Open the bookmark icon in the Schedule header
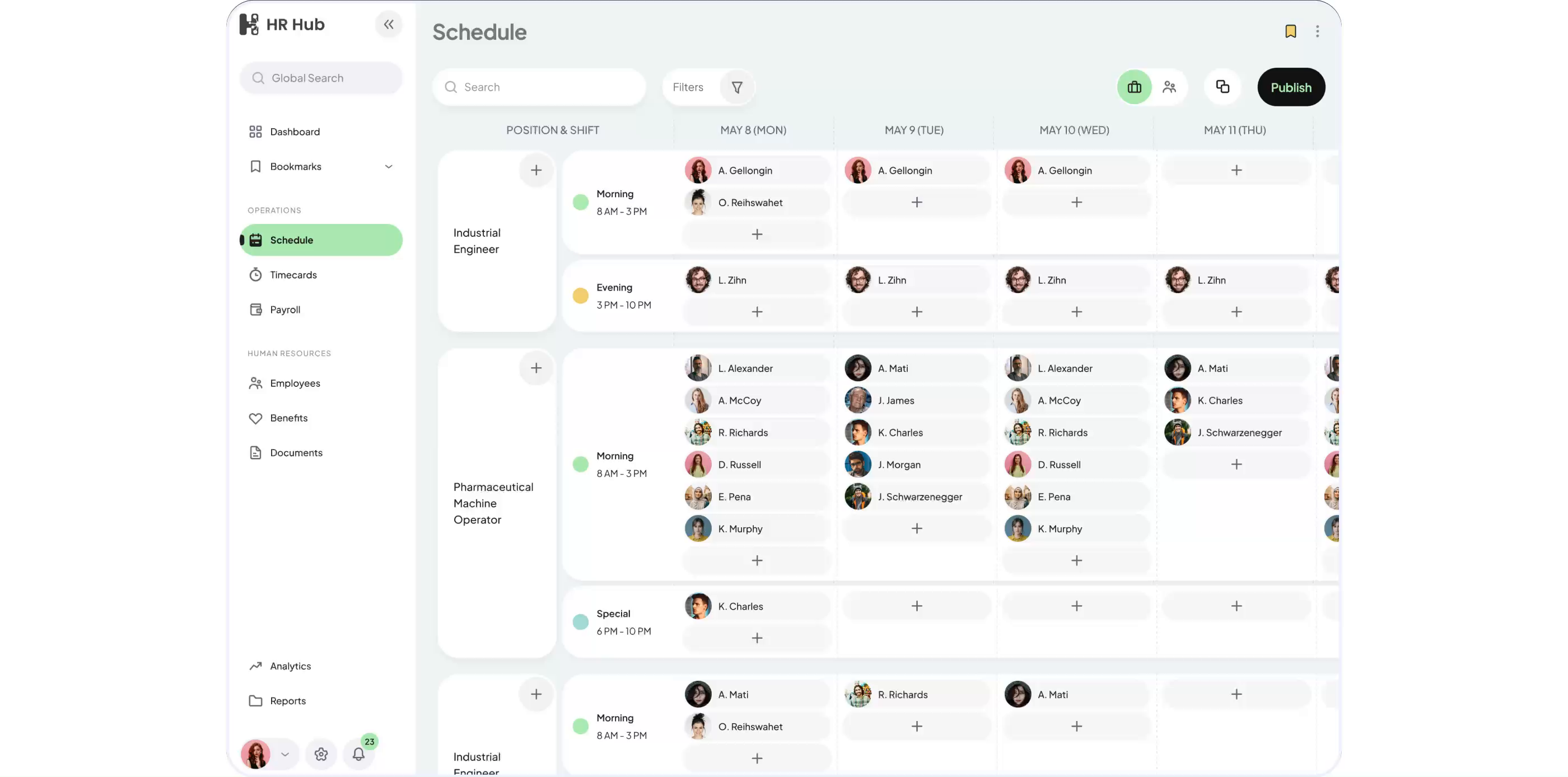The width and height of the screenshot is (1568, 777). pos(1291,31)
